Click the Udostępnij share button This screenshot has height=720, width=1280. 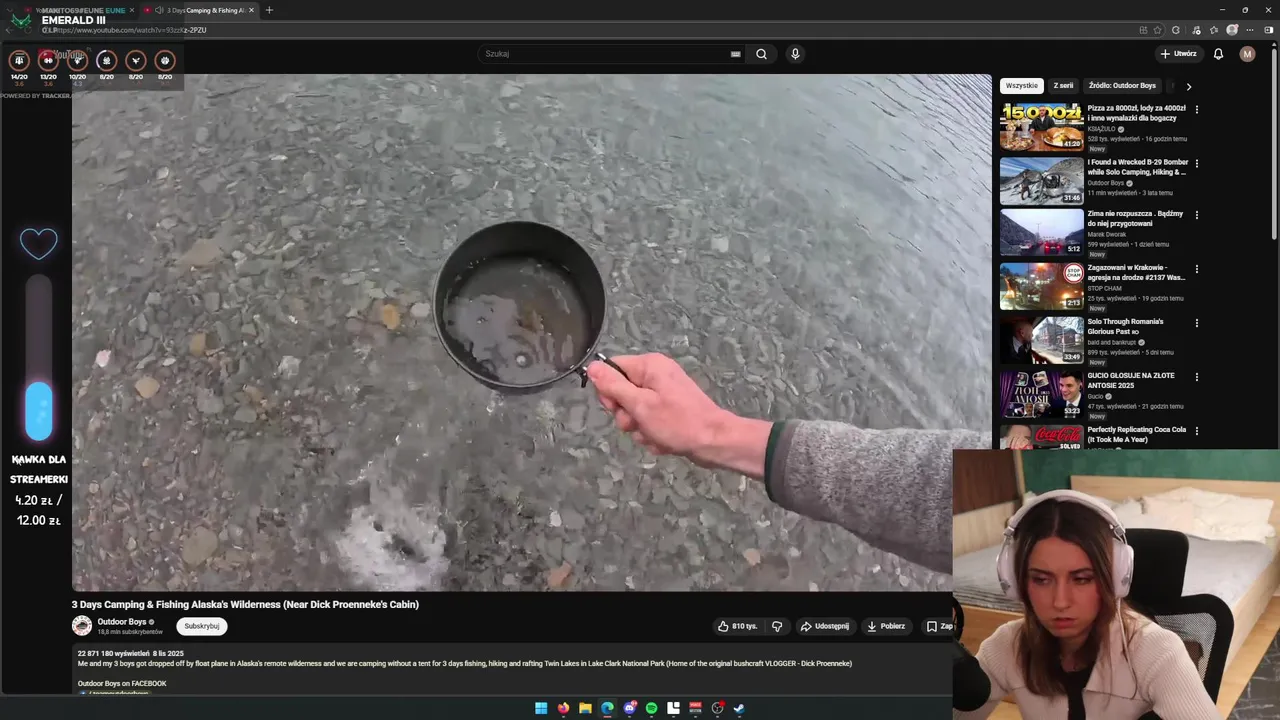[x=825, y=626]
